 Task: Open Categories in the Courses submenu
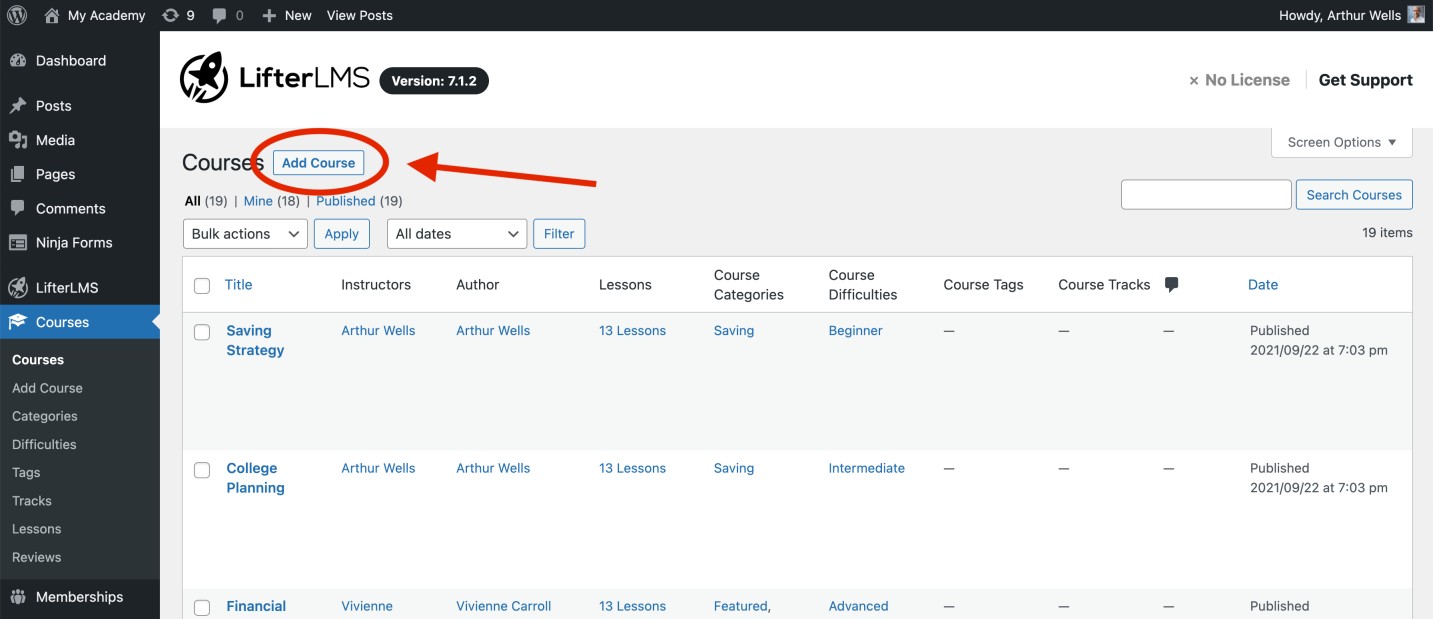[45, 416]
